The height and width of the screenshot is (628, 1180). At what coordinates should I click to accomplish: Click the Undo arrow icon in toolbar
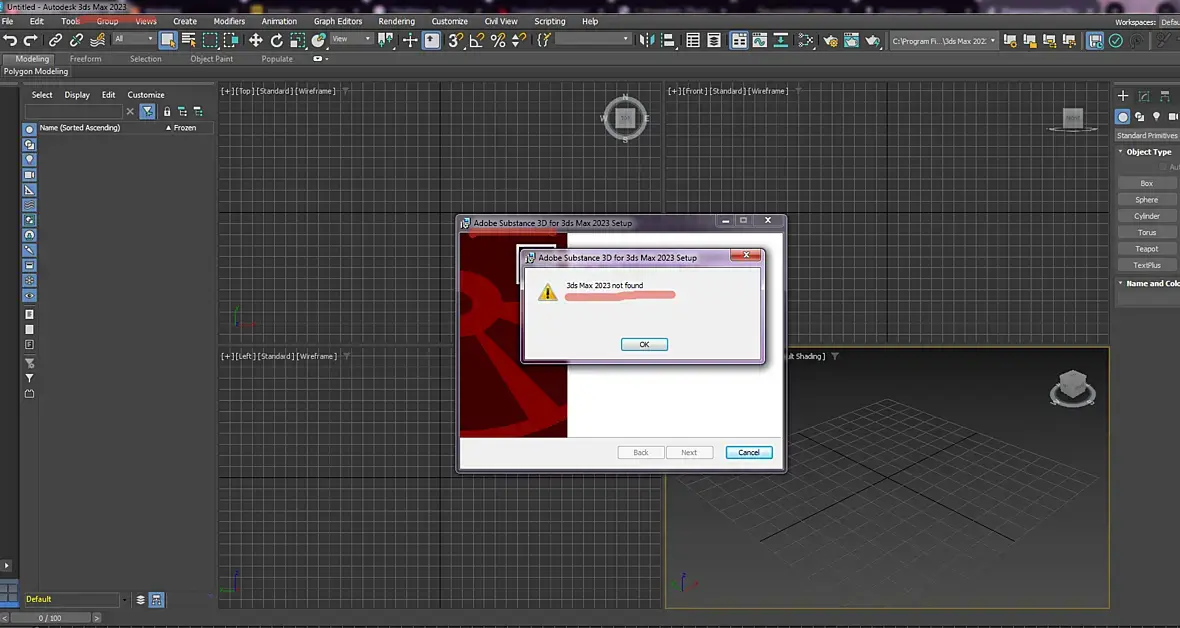click(x=10, y=40)
